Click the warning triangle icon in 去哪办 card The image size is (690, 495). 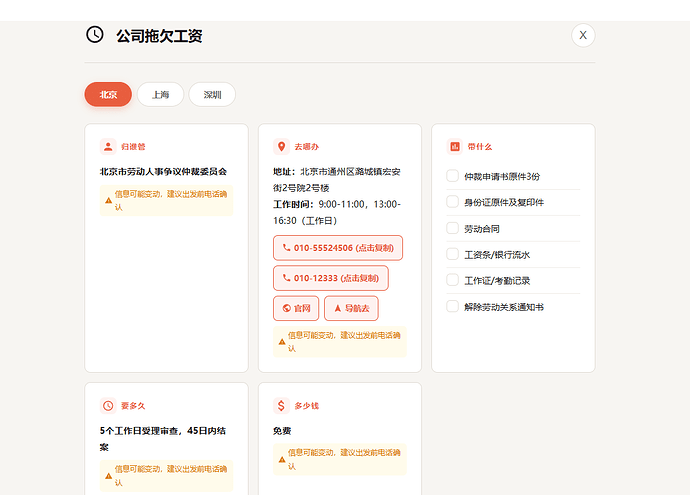click(282, 342)
